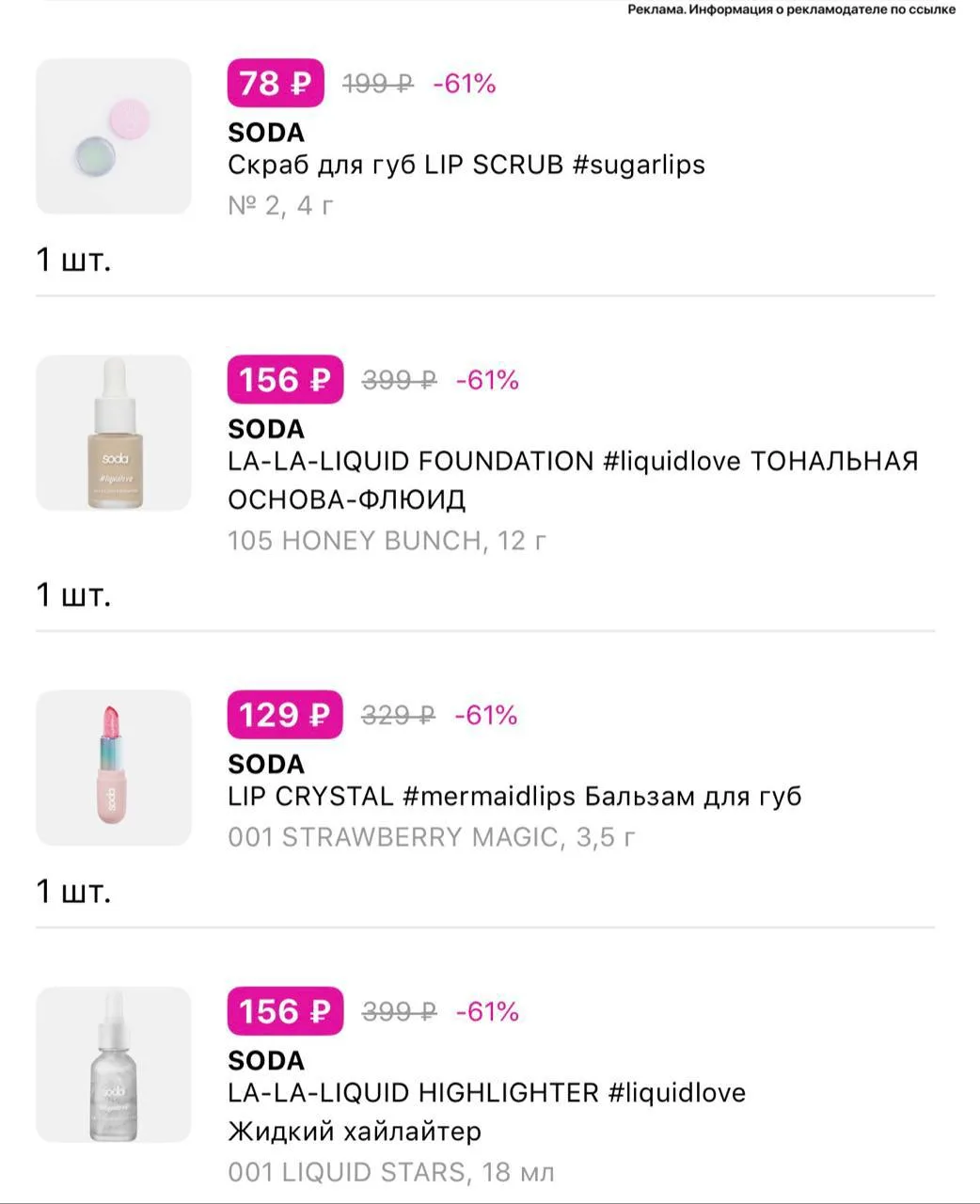The width and height of the screenshot is (980, 1204).
Task: Open the ad info link 'Реклама. Информация о рекламодателе'
Action: pos(792,9)
